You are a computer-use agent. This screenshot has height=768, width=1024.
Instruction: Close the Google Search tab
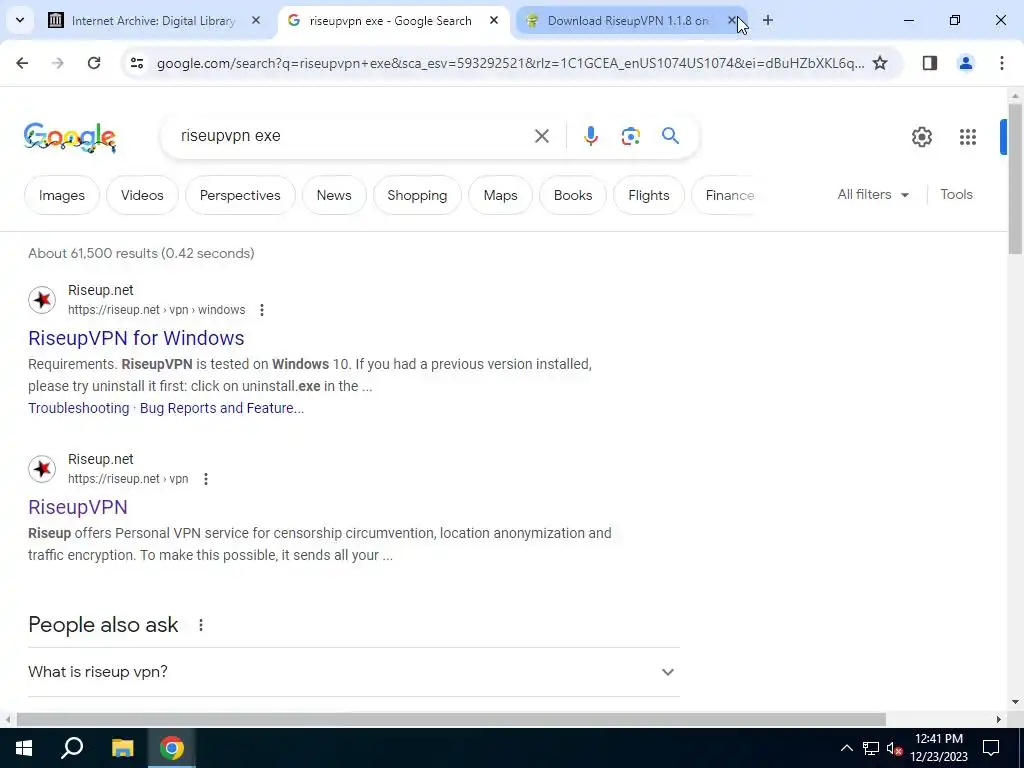494,21
